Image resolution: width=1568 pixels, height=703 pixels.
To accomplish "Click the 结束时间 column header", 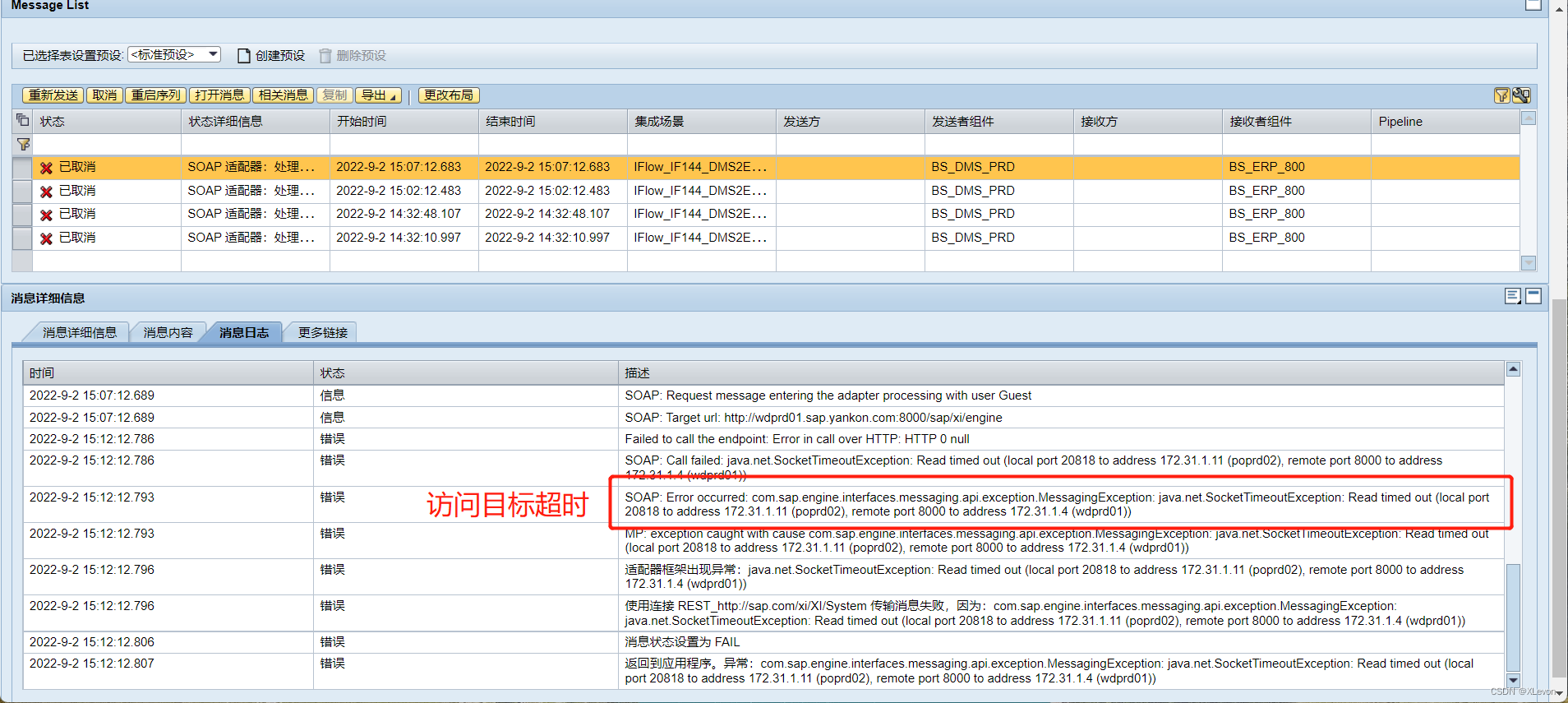I will (552, 121).
